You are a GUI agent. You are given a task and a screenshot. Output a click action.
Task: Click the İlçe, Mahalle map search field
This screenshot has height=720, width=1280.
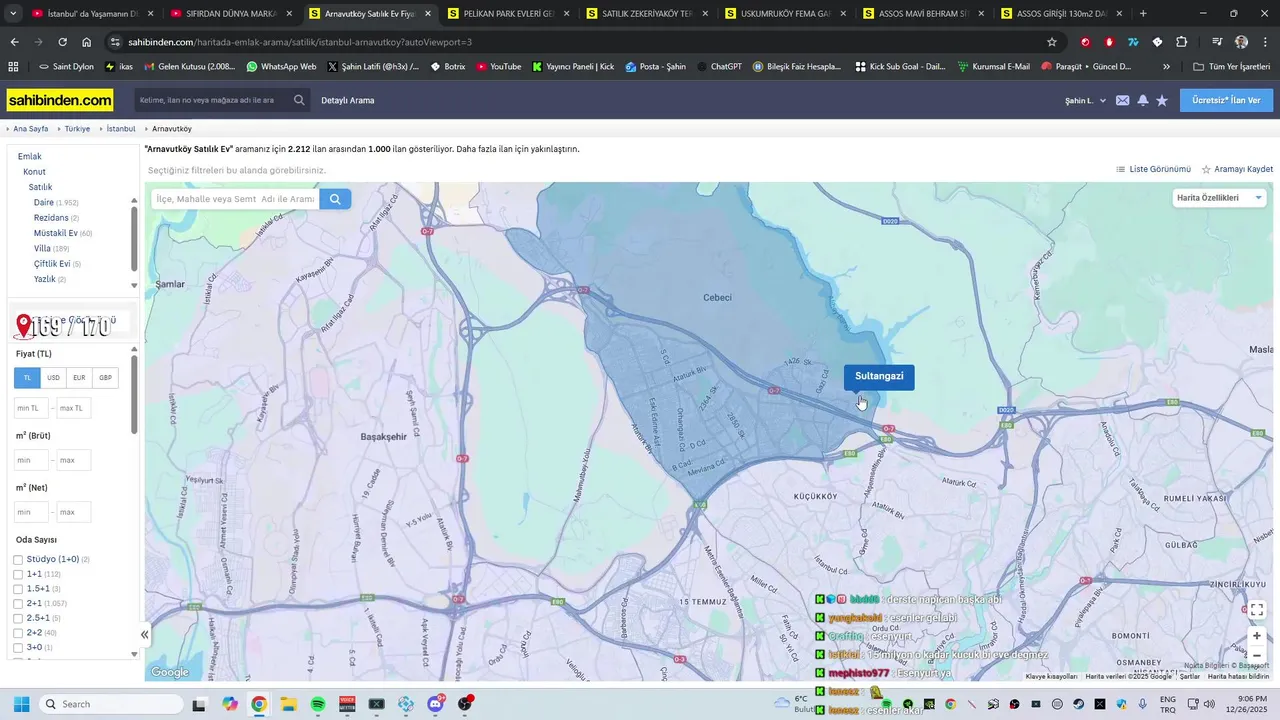[x=235, y=199]
